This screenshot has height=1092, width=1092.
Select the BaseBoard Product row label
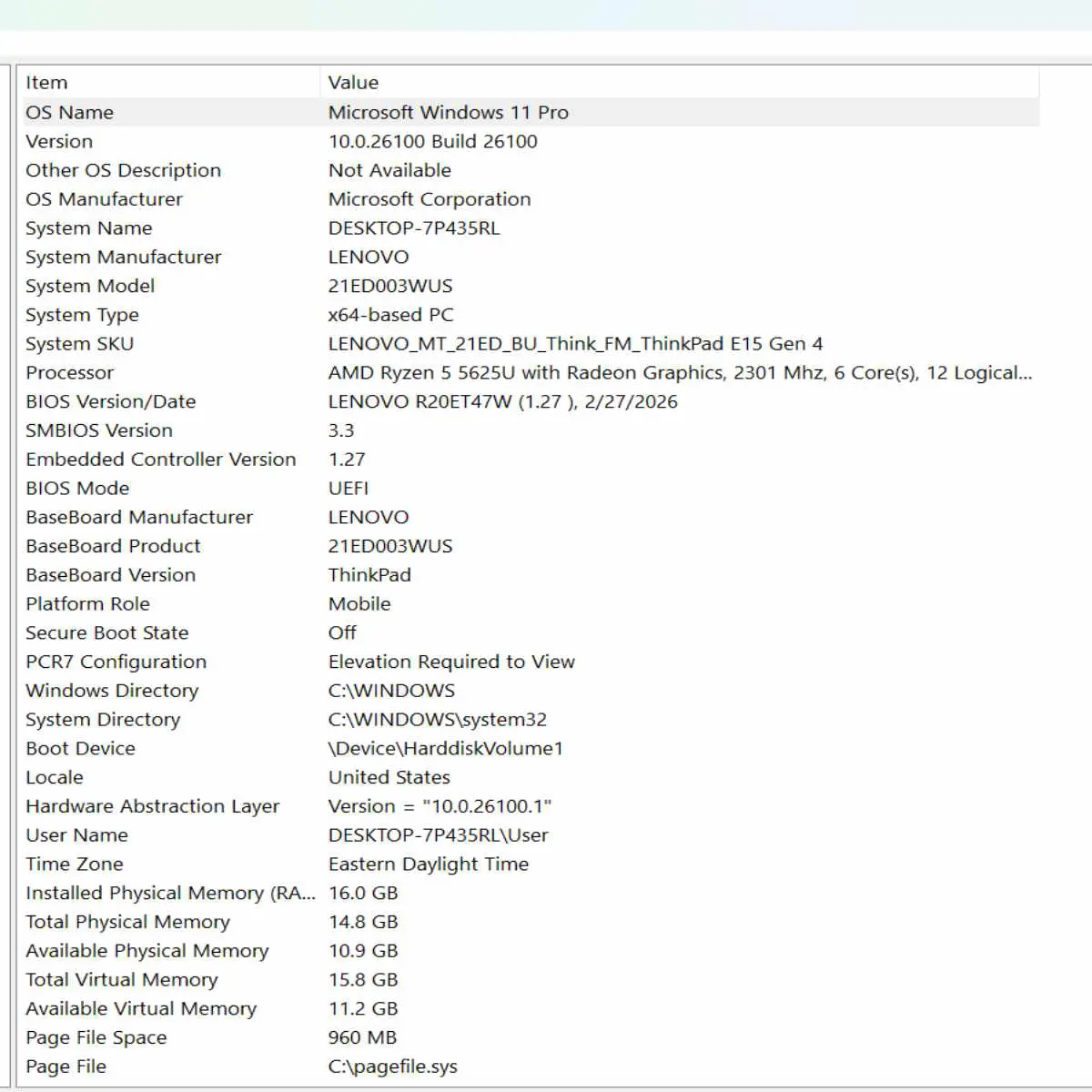tap(113, 547)
